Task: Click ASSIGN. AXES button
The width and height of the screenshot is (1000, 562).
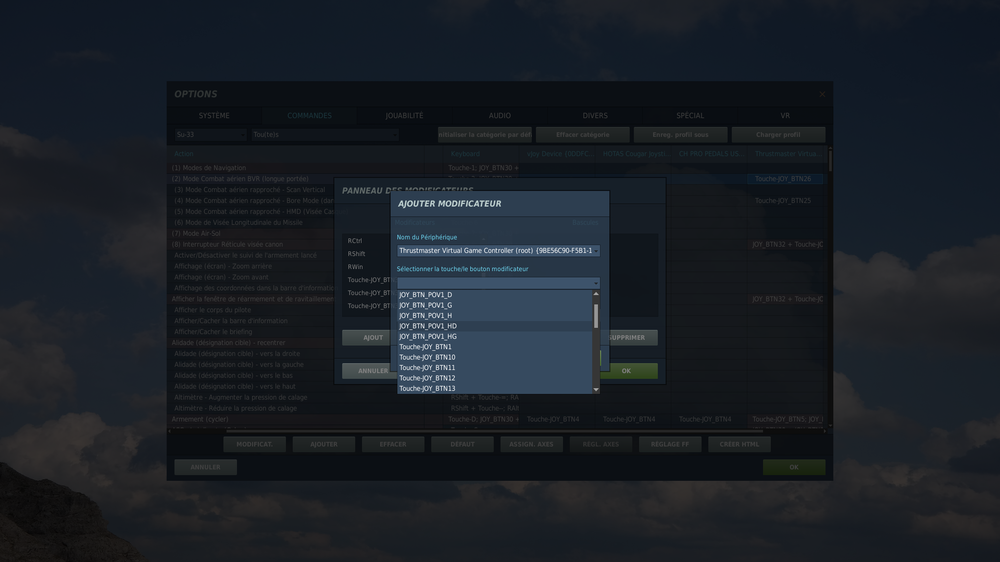Action: [531, 444]
